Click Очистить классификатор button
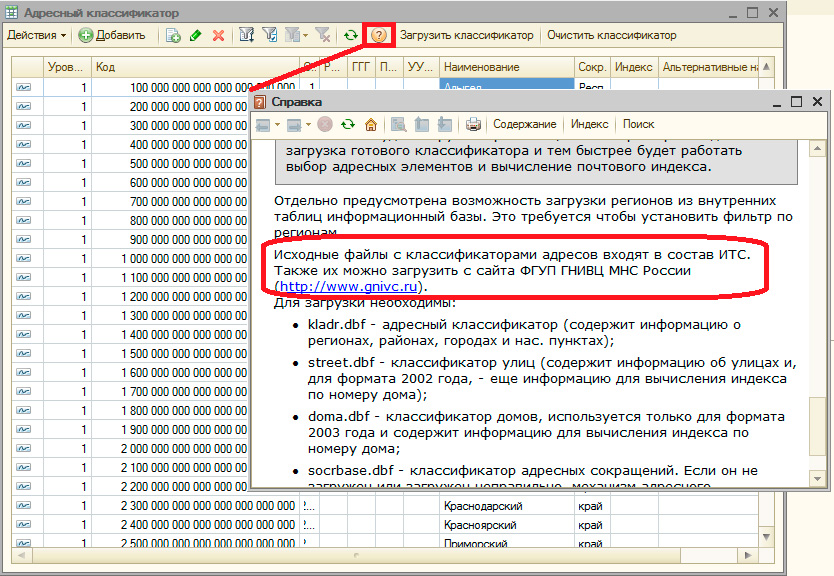The height and width of the screenshot is (576, 834). coord(612,35)
